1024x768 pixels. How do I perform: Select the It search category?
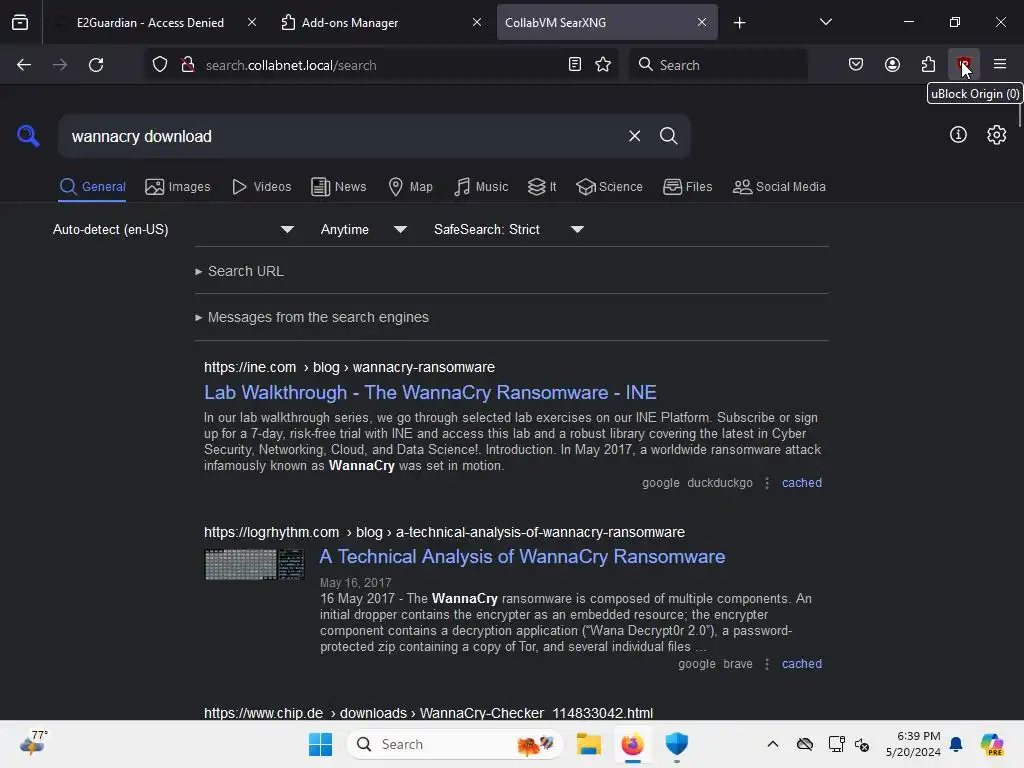pos(541,187)
